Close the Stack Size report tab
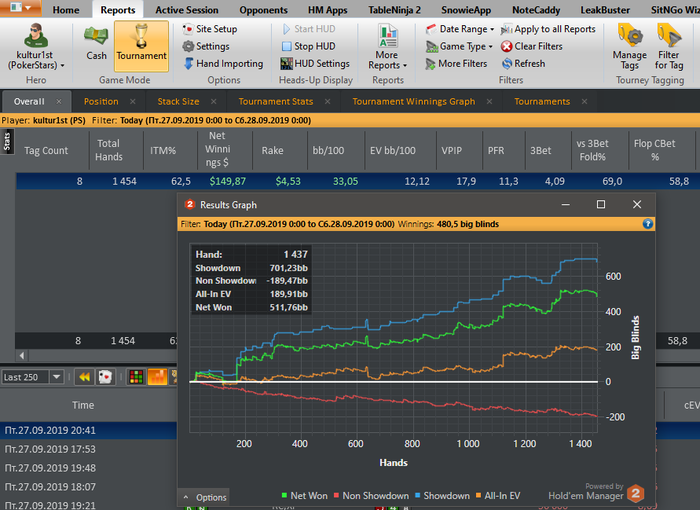 pyautogui.click(x=213, y=102)
